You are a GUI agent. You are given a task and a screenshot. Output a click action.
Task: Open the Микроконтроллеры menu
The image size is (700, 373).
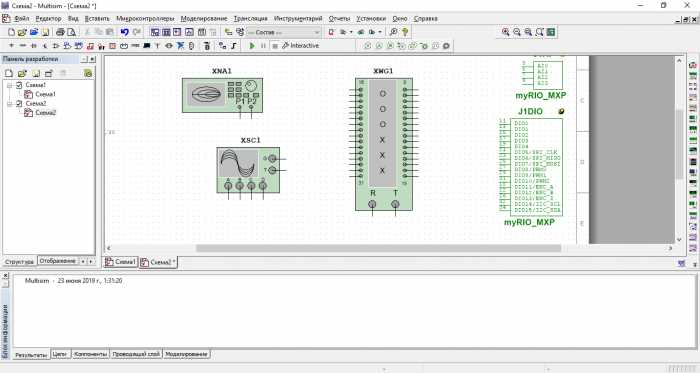click(145, 19)
